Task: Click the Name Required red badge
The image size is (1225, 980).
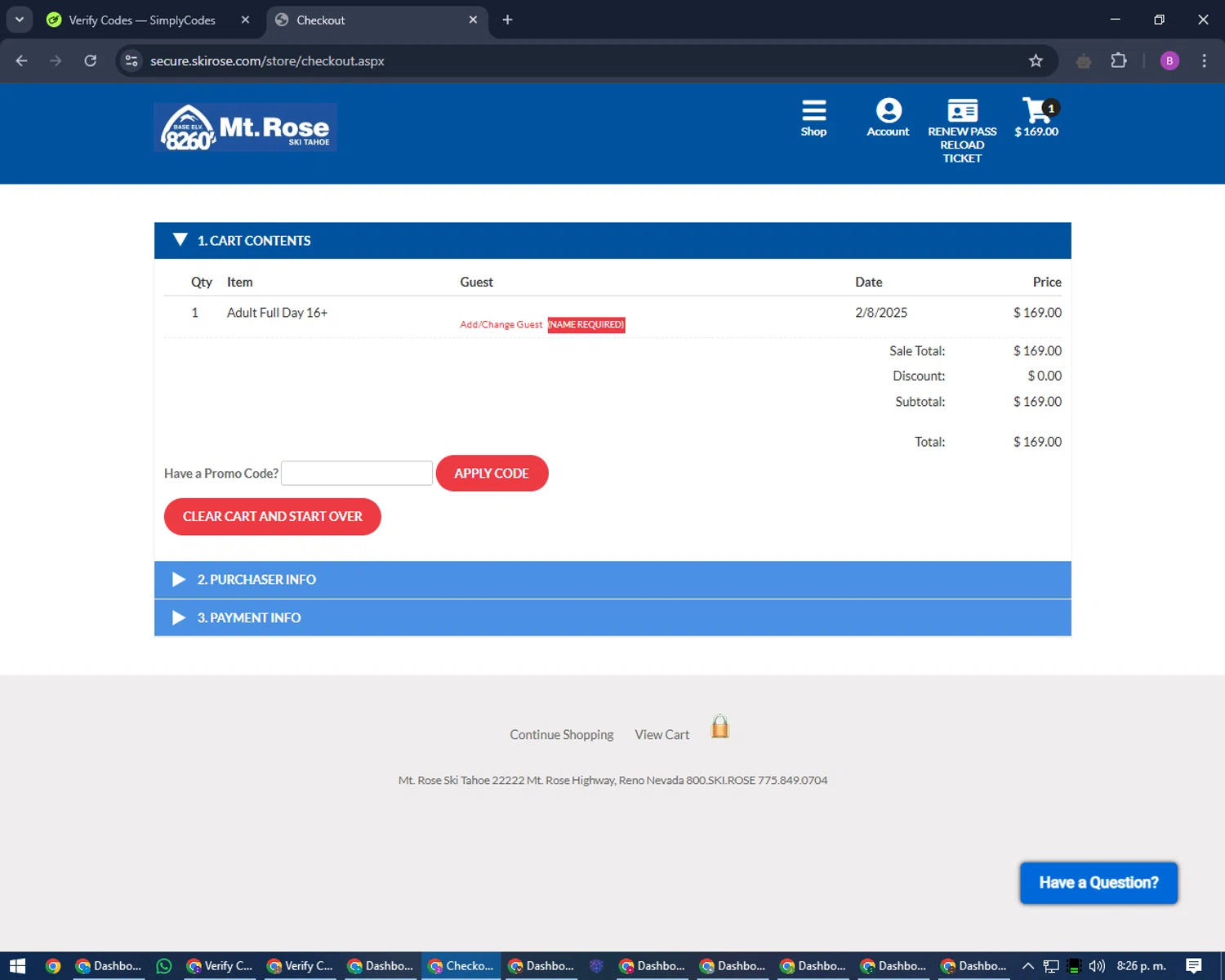Action: [586, 324]
